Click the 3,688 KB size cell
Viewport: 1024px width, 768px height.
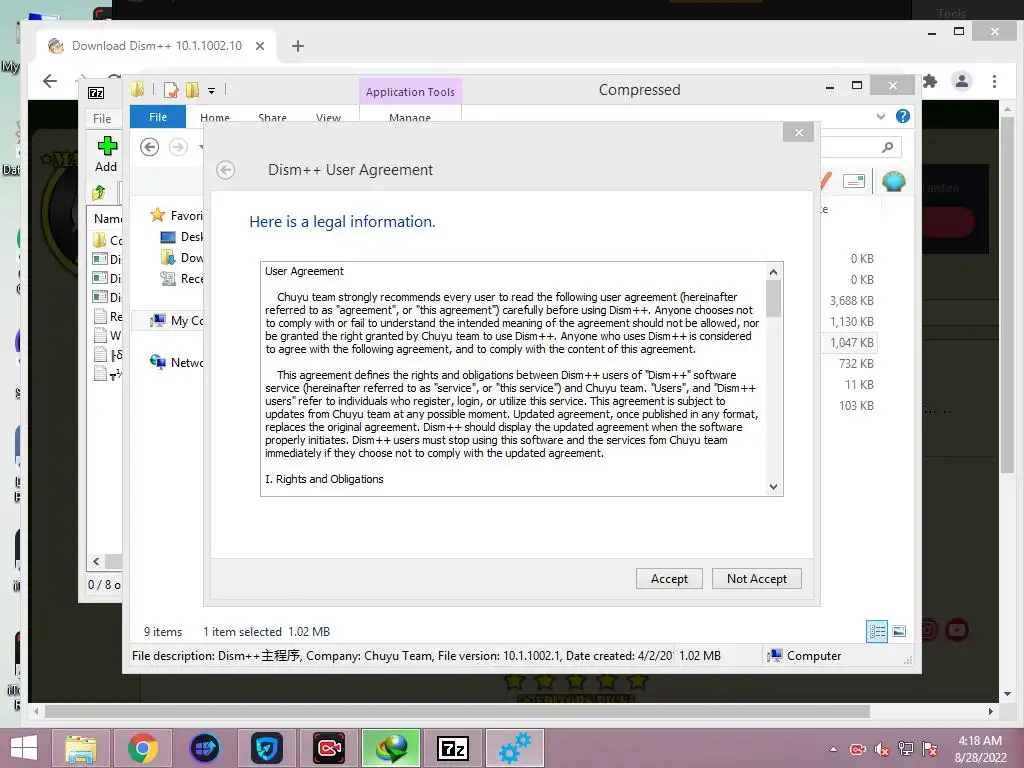pos(852,301)
